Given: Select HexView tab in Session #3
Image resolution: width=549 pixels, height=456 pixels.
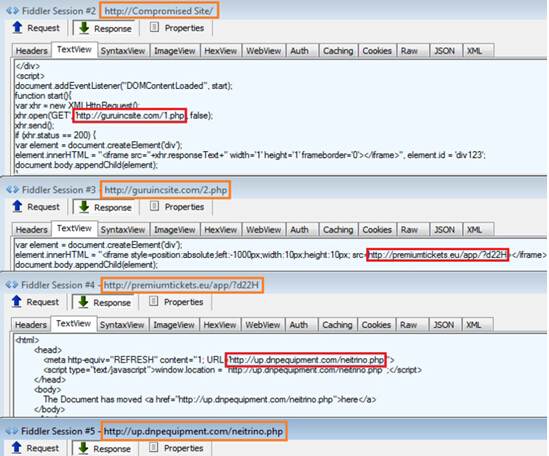Looking at the screenshot, I should coord(221,230).
